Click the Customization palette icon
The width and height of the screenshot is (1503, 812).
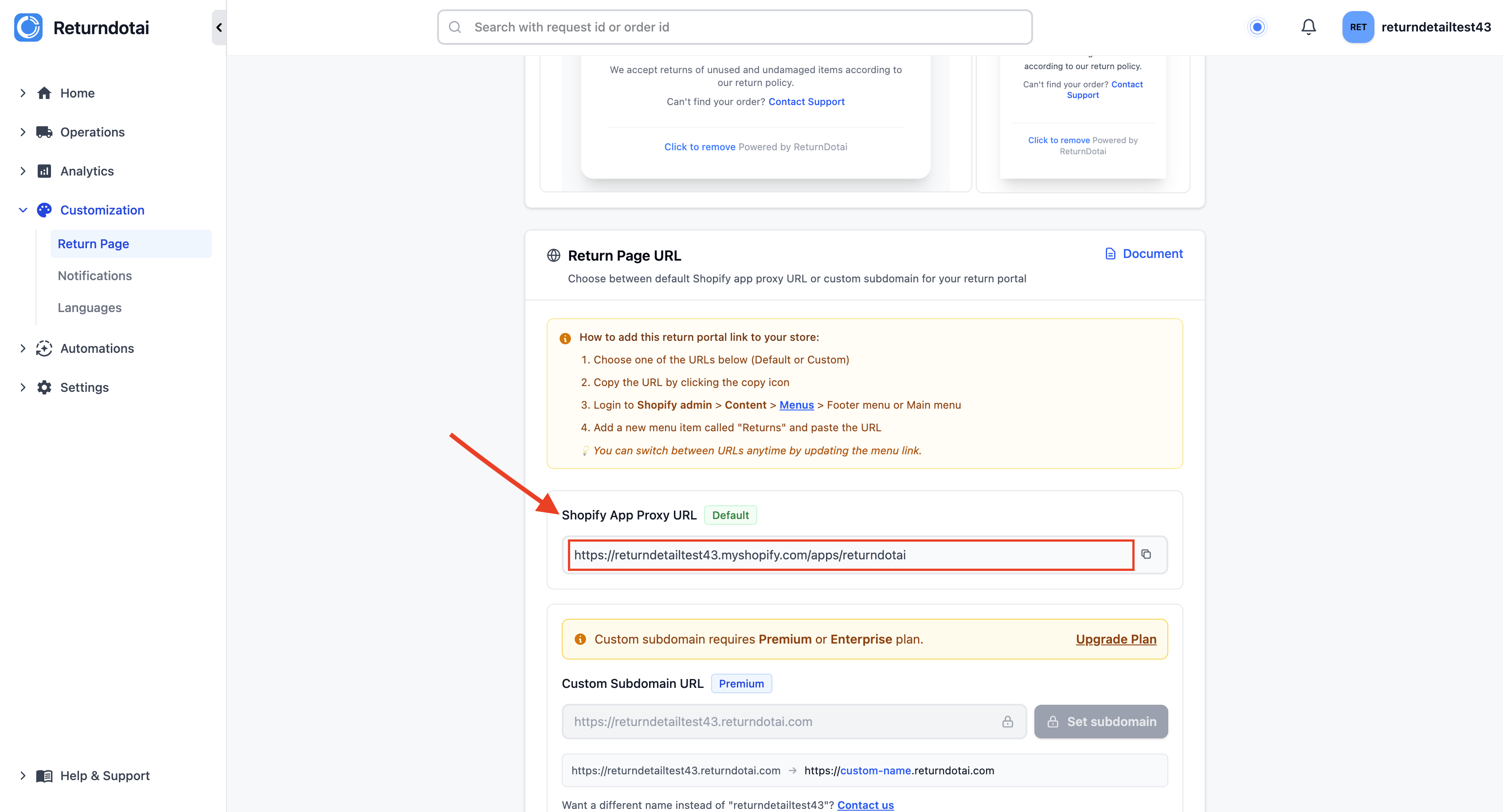point(44,210)
